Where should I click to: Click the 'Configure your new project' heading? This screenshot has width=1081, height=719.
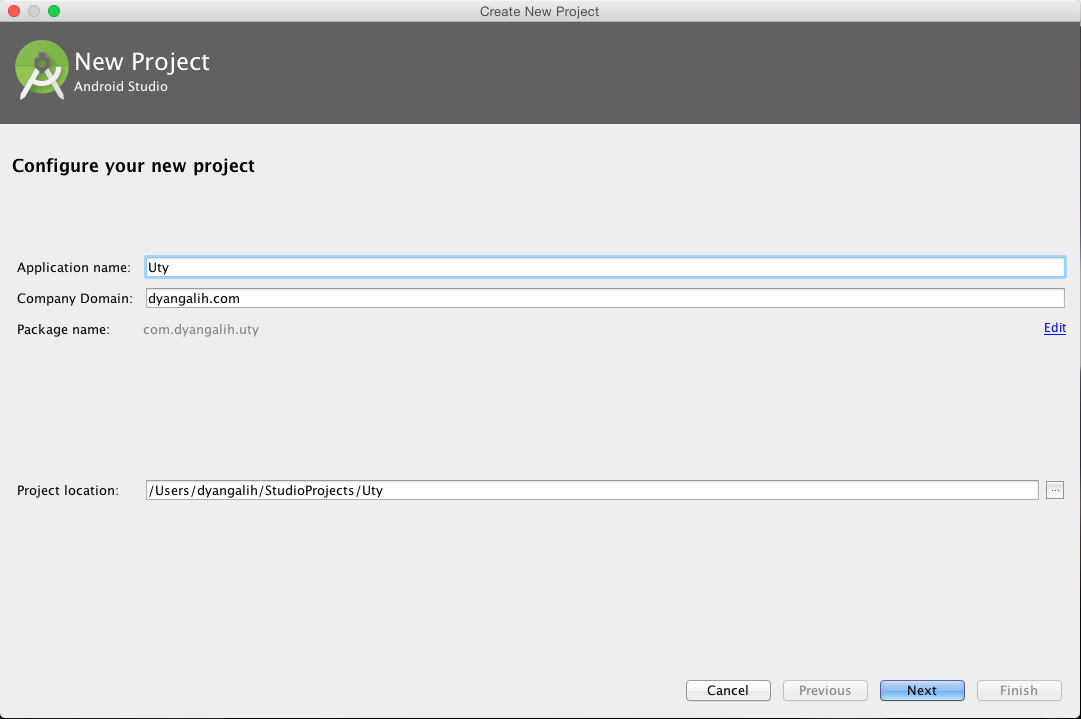click(x=133, y=166)
